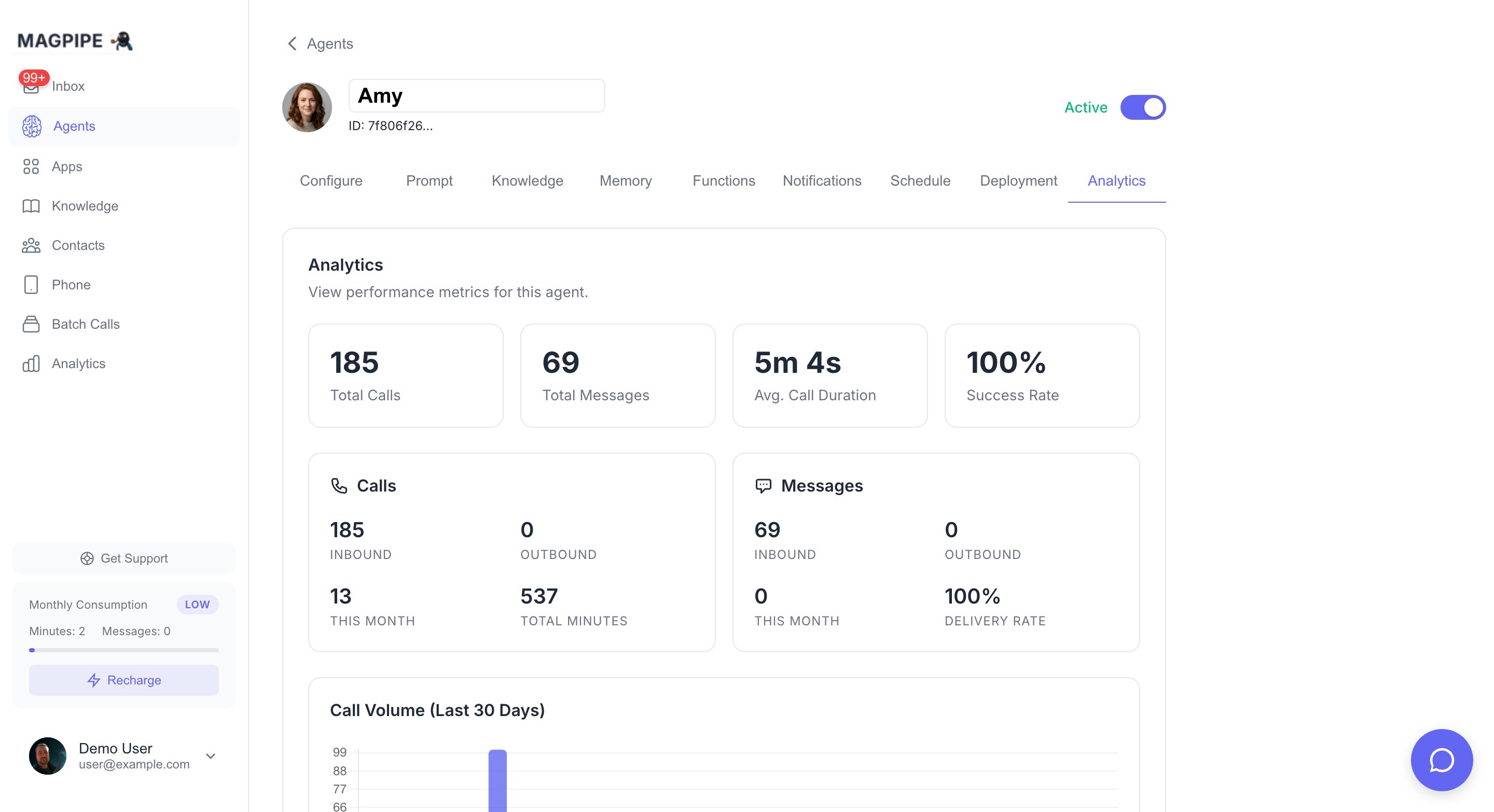The width and height of the screenshot is (1494, 812).
Task: Select the Deployment tab
Action: [x=1018, y=181]
